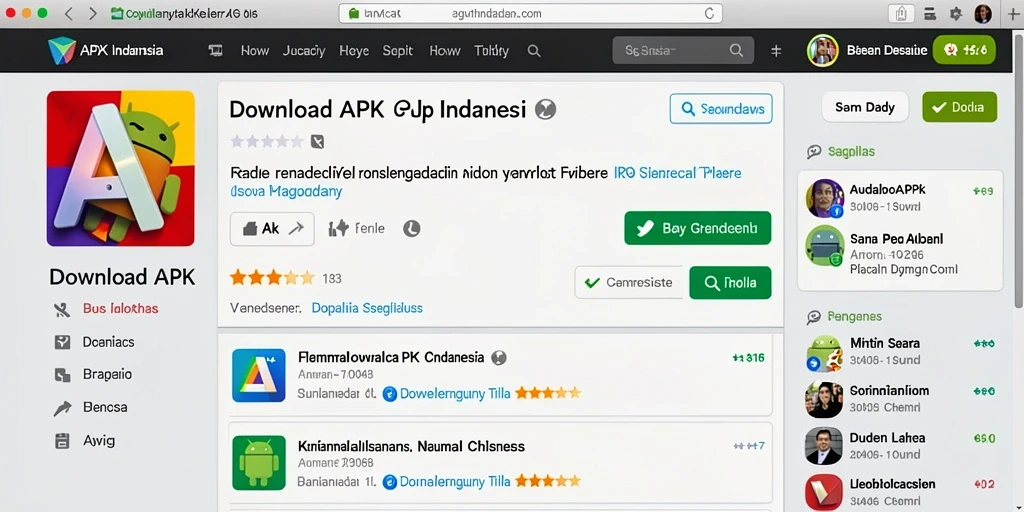The image size is (1024, 512).
Task: Open the Tolkiry nav item
Action: 492,51
